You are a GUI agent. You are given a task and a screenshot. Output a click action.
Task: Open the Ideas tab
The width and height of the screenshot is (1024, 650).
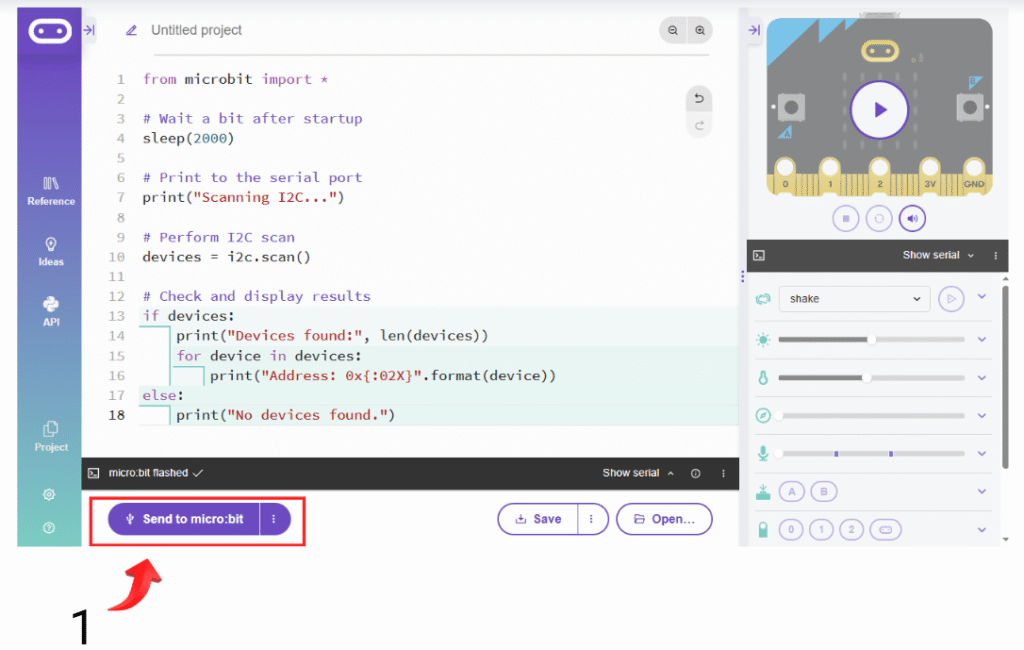coord(51,251)
